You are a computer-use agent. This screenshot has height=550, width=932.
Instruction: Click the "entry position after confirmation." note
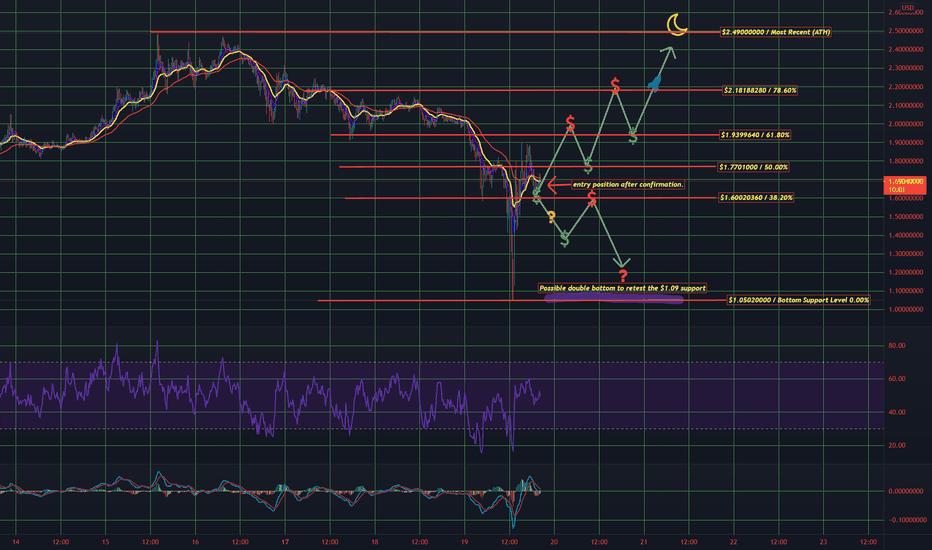pos(628,185)
